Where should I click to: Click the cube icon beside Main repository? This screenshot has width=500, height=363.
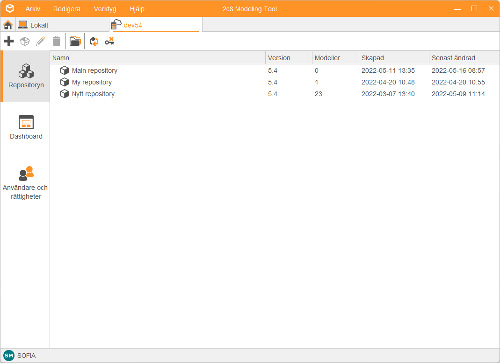point(64,70)
